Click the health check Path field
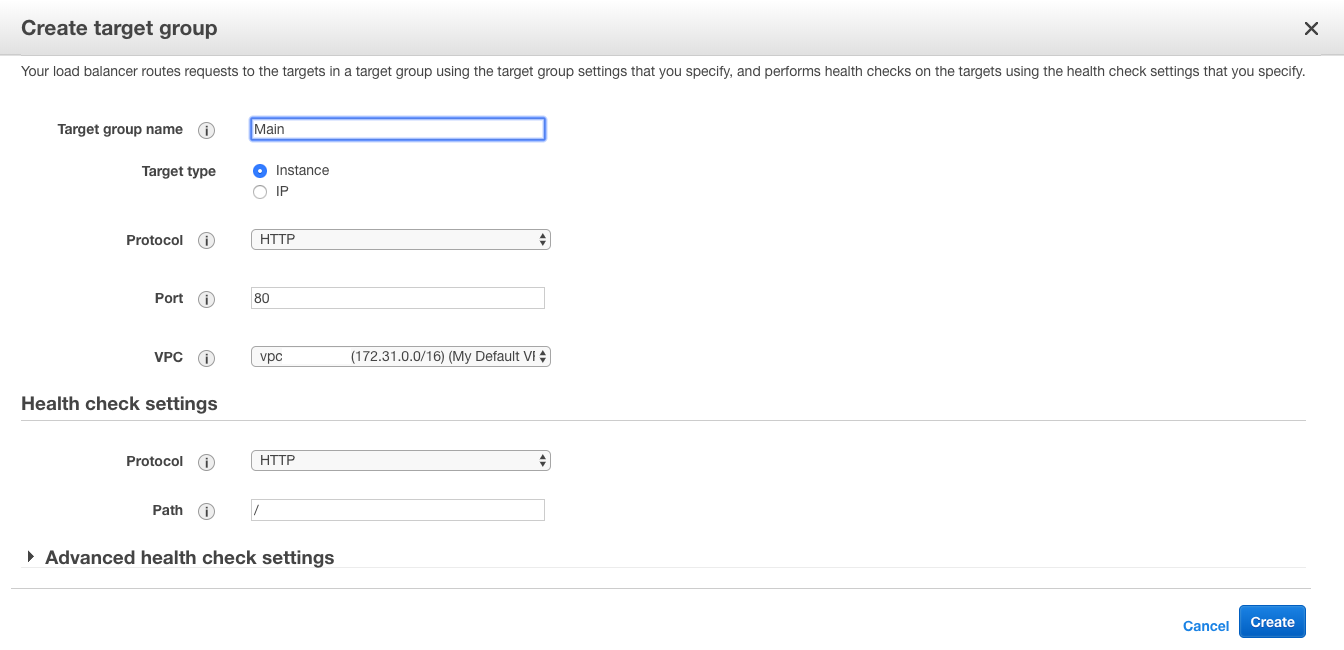This screenshot has height=650, width=1344. (398, 510)
